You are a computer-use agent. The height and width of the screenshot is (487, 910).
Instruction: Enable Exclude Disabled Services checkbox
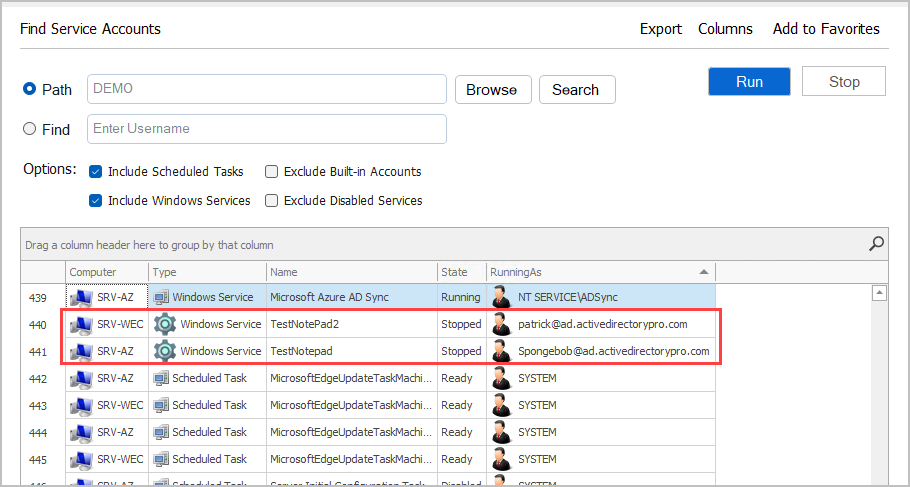(x=271, y=201)
